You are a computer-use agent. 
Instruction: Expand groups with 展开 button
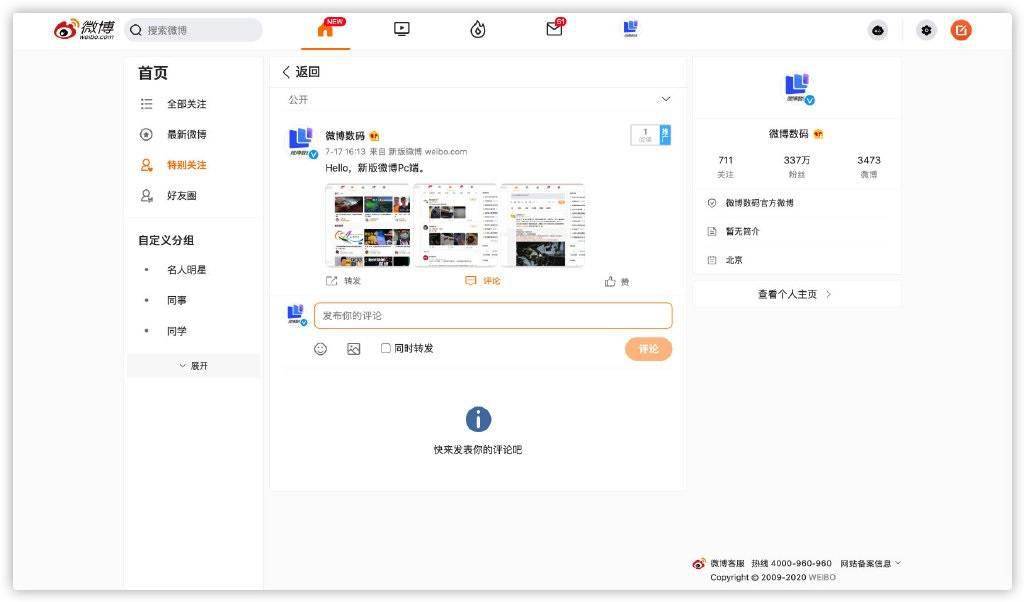[x=193, y=366]
